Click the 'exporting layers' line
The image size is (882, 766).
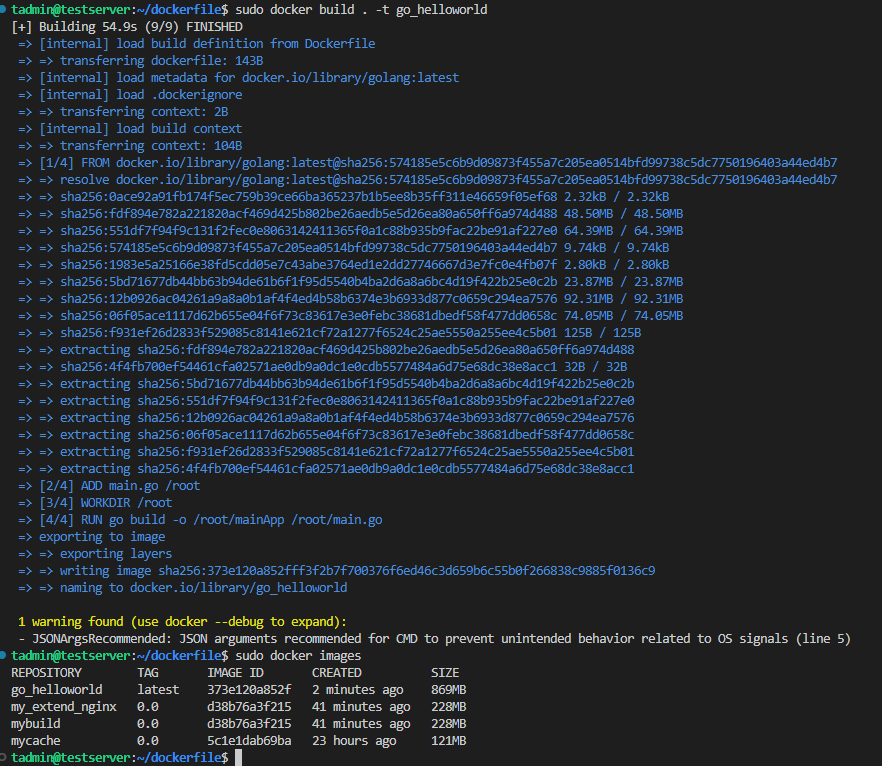[95, 554]
